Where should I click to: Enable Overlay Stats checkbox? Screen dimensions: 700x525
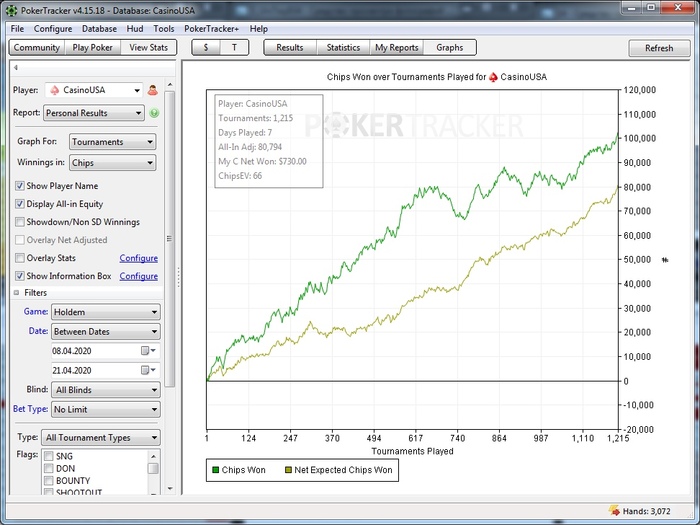(x=20, y=258)
